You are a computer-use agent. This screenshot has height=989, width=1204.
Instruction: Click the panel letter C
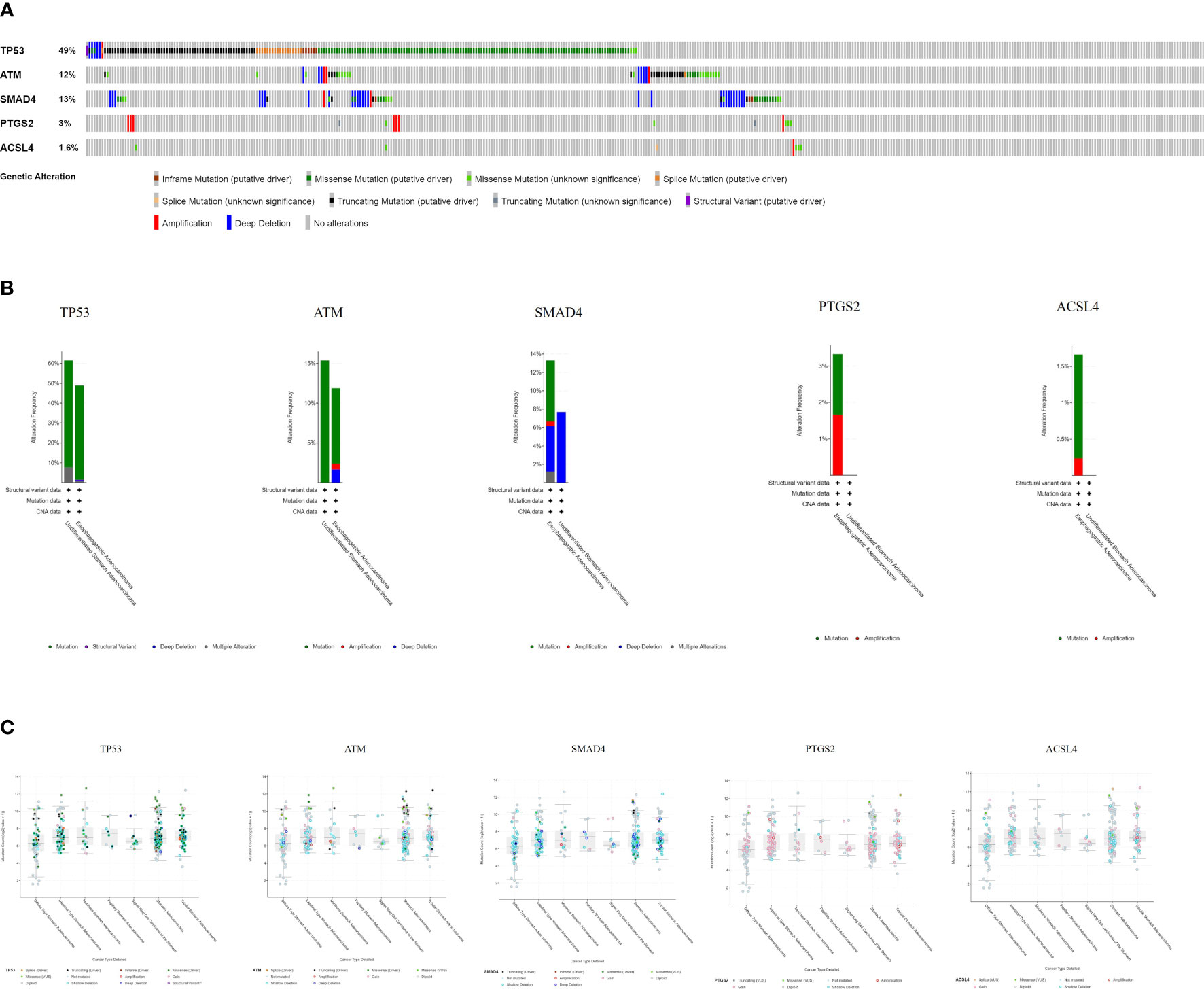[7, 727]
